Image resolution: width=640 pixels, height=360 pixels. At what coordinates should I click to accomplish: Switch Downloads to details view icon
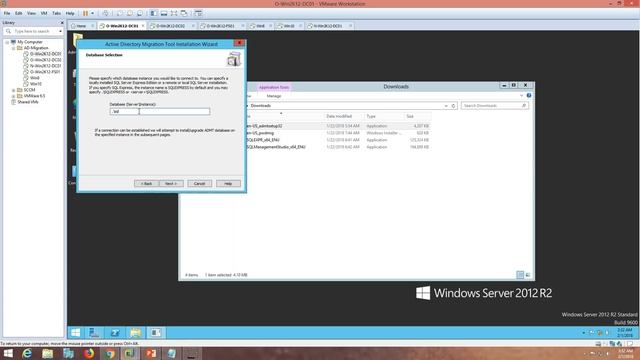click(x=520, y=275)
